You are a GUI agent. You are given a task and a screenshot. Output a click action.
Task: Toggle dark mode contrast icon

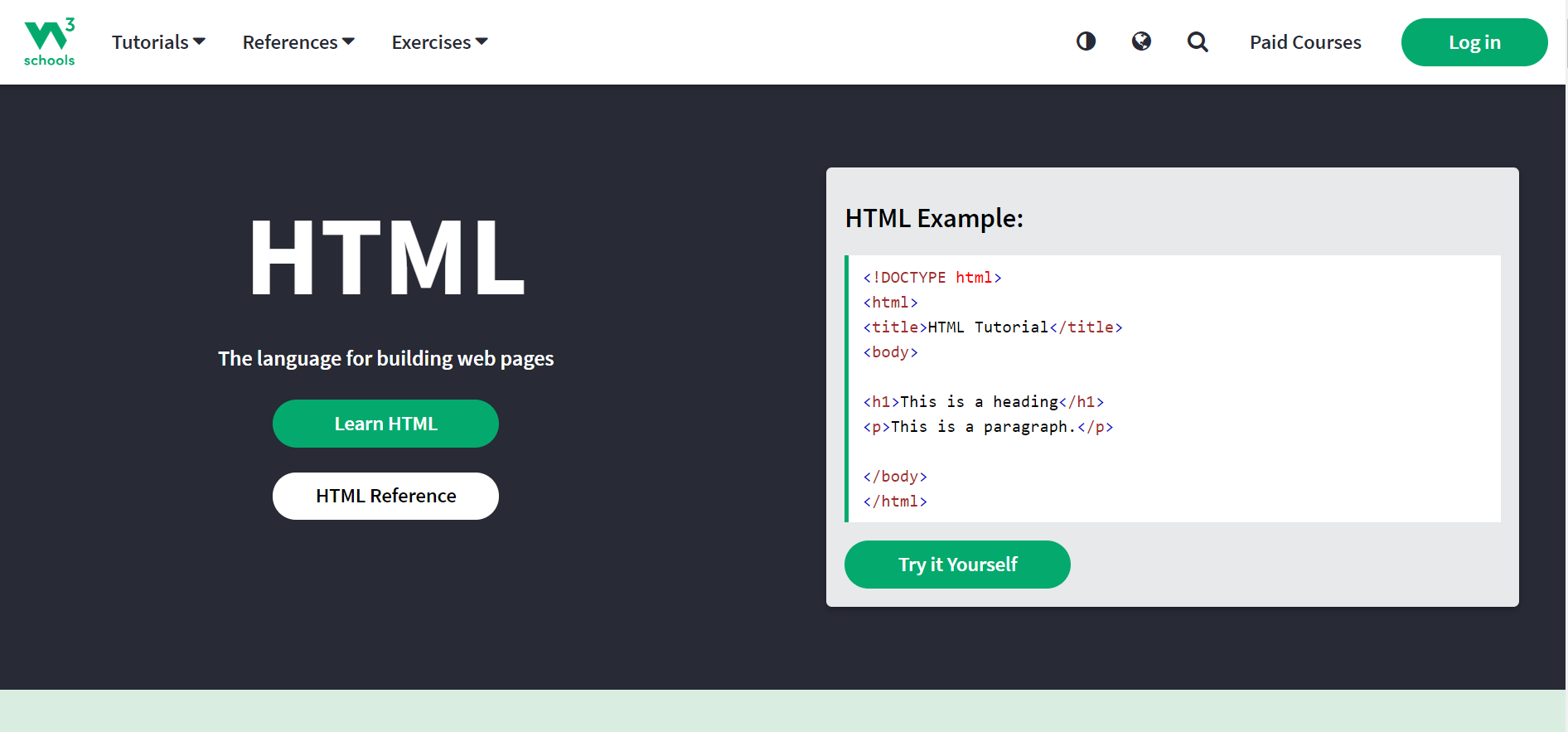(x=1086, y=41)
